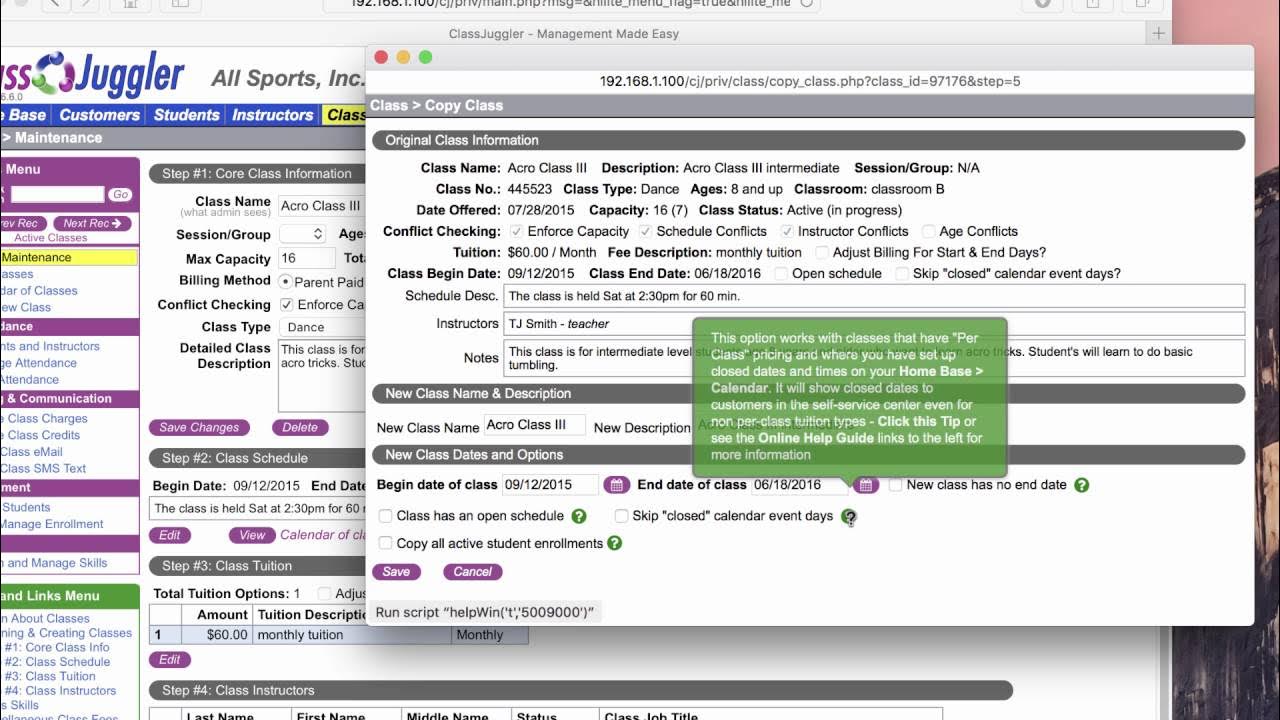Check New class has no end date
Image resolution: width=1280 pixels, height=720 pixels.
[897, 484]
